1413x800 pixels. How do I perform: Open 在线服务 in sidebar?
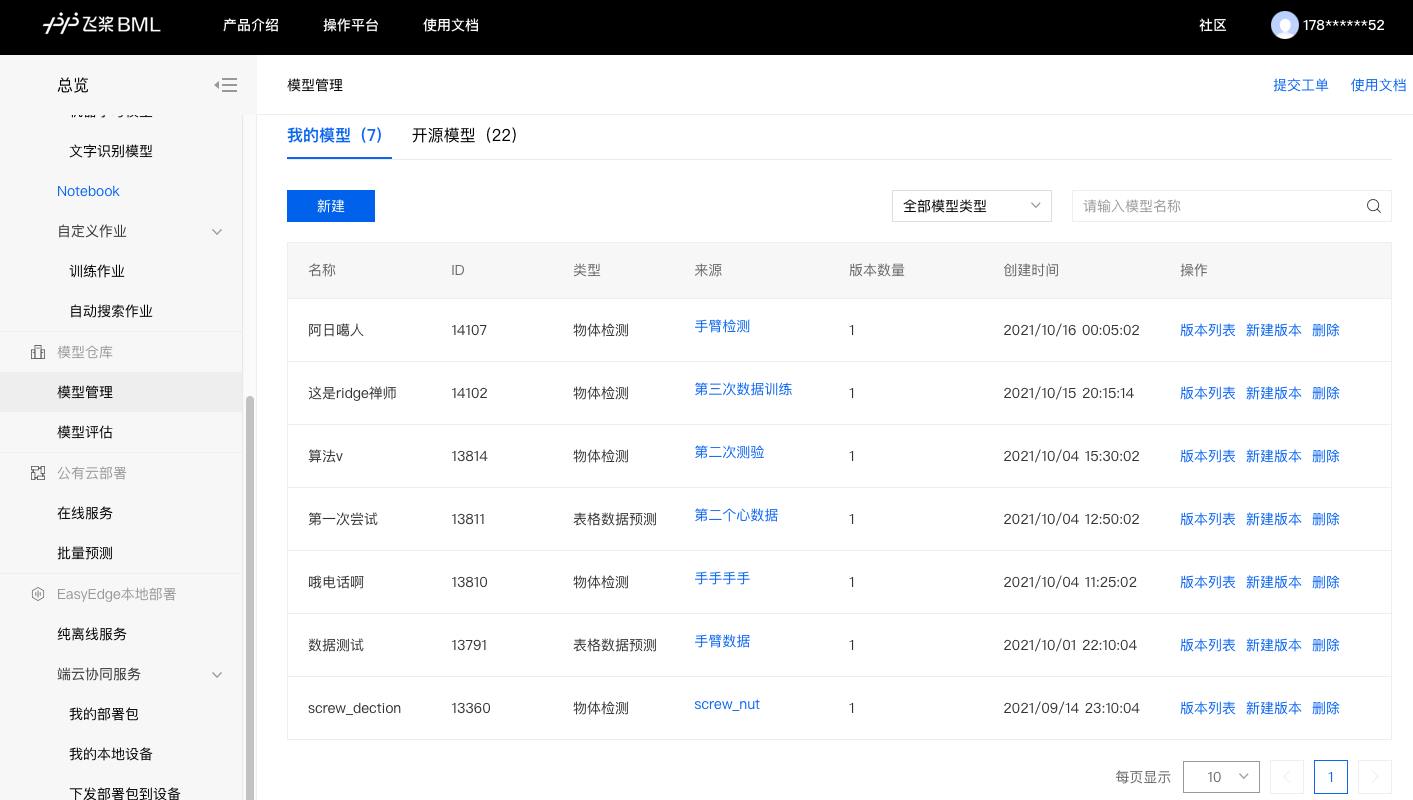(x=85, y=513)
